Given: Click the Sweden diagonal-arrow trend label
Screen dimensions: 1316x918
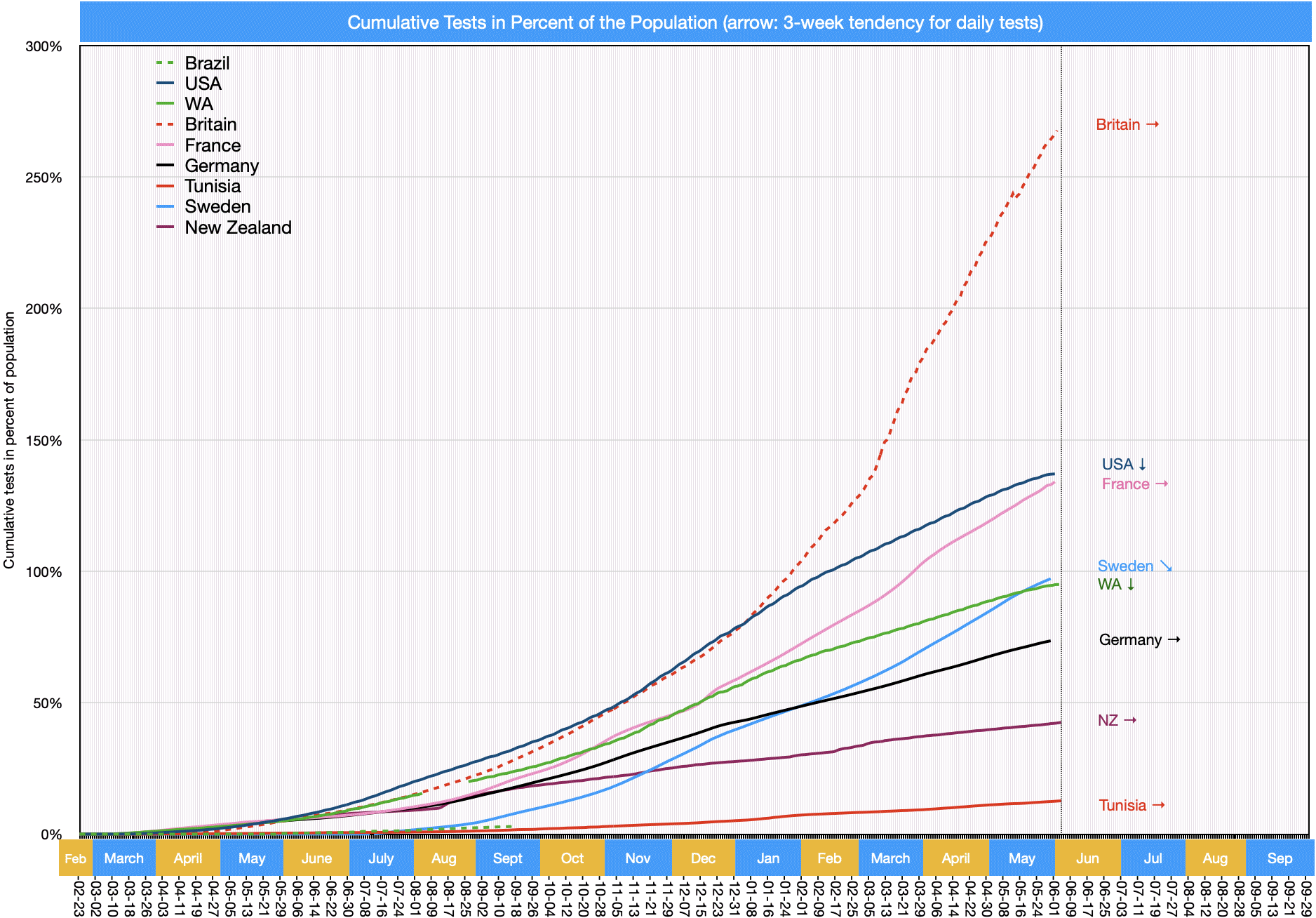Looking at the screenshot, I should 1134,566.
